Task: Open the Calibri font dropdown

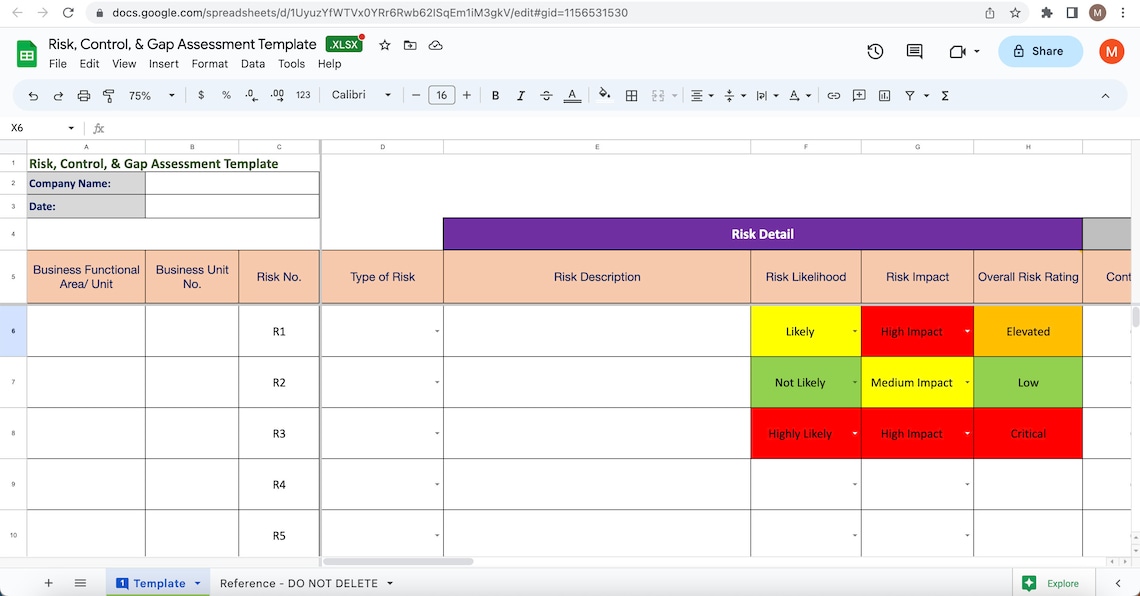Action: point(361,95)
